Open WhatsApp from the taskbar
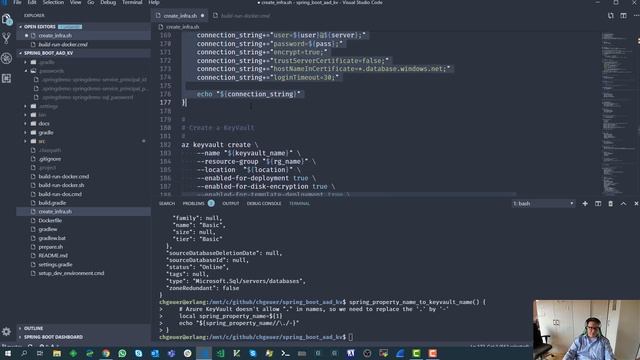The height and width of the screenshot is (360, 640). 122,353
